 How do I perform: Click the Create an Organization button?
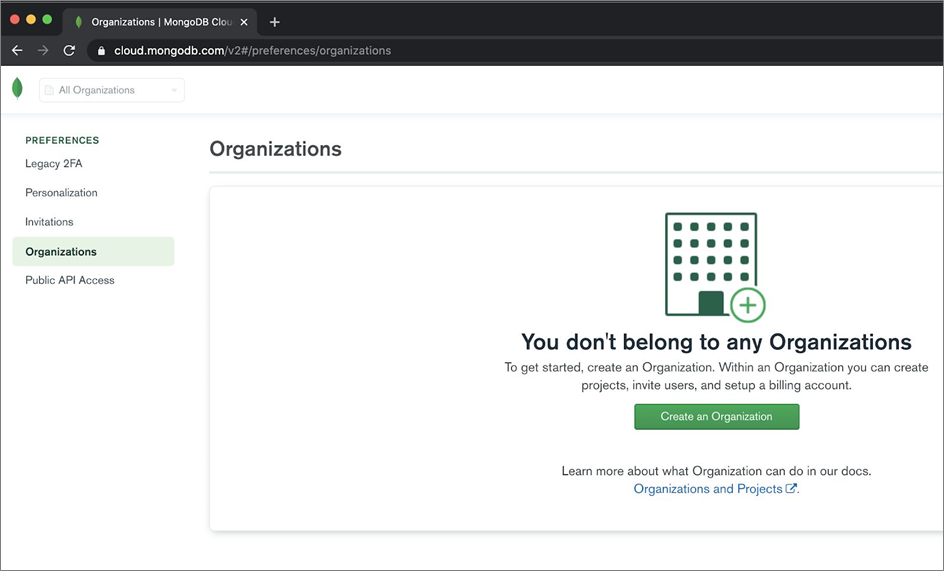716,417
